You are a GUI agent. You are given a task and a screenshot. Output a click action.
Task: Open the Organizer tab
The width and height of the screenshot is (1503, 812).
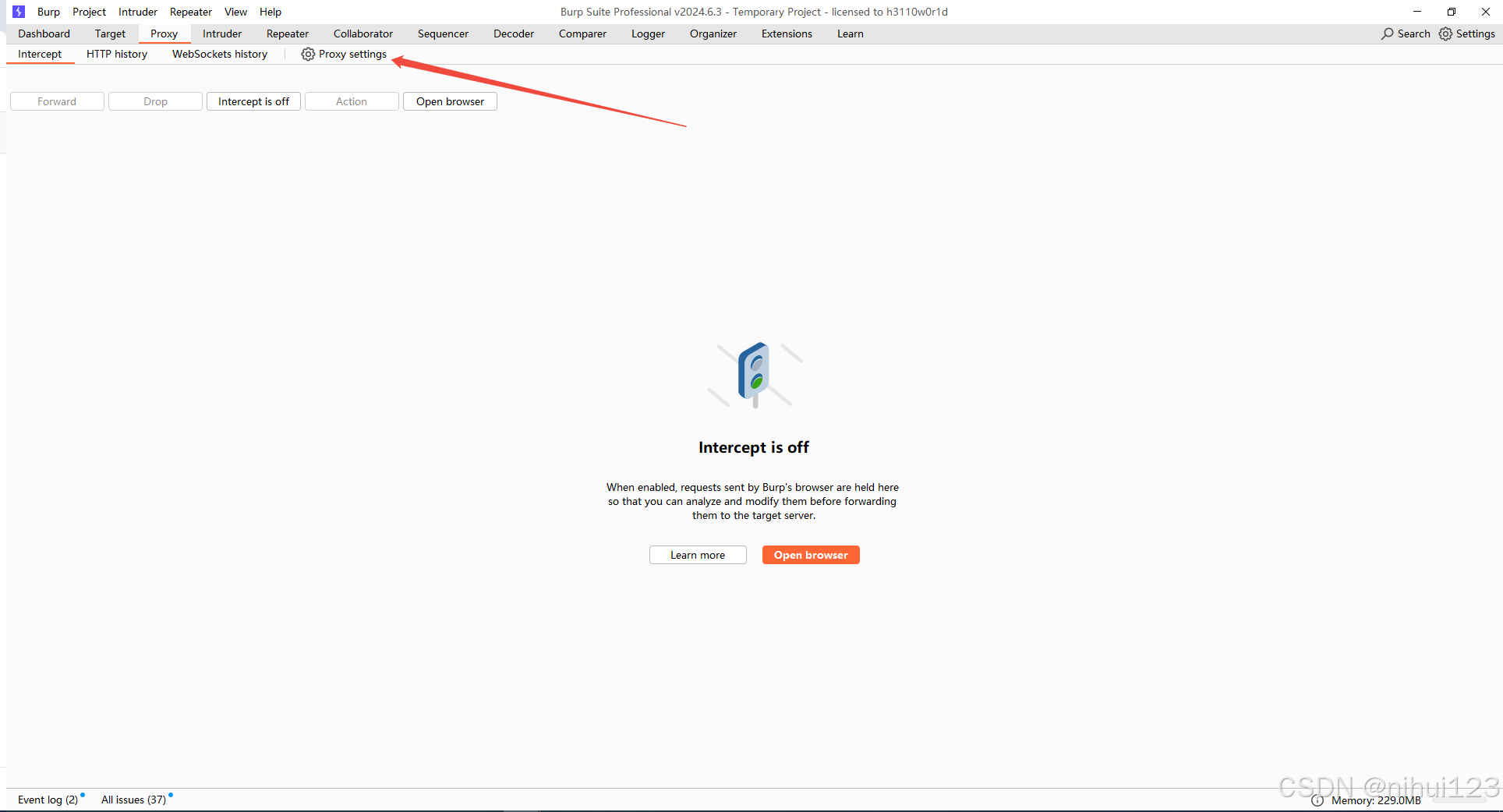point(713,34)
